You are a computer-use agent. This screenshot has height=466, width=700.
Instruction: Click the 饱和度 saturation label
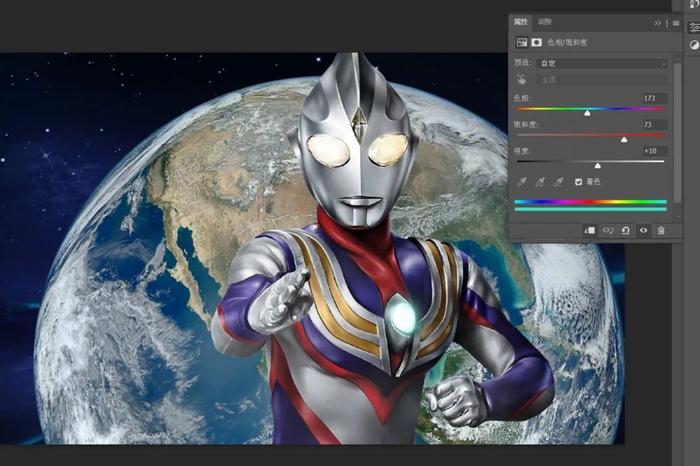pyautogui.click(x=526, y=125)
